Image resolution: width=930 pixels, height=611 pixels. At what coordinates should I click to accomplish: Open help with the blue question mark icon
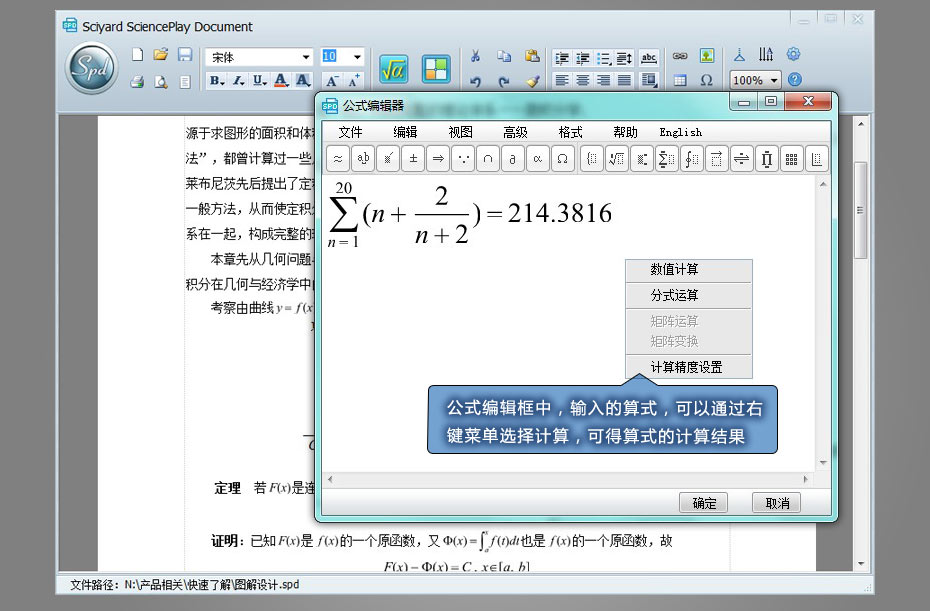click(795, 79)
